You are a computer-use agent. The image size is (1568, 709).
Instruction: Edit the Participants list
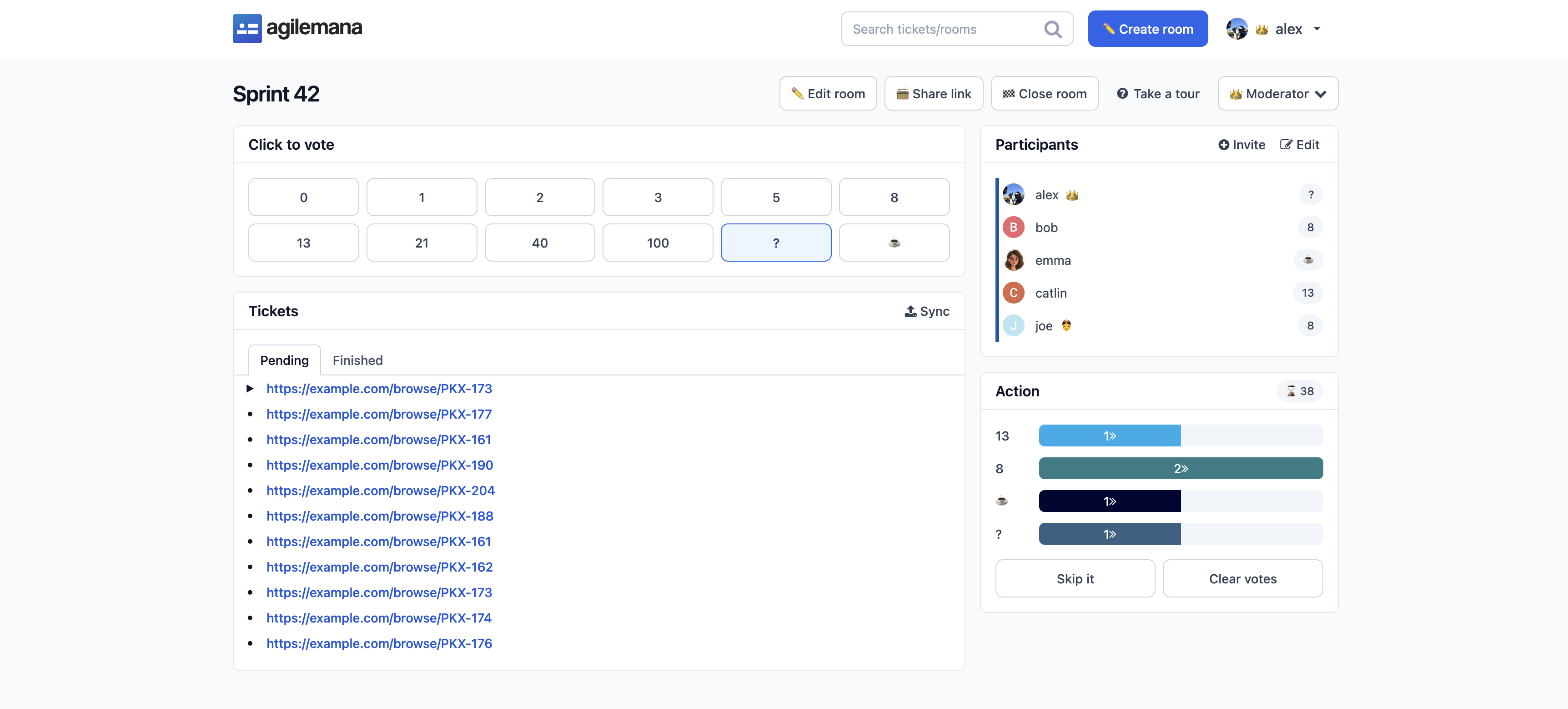coord(1300,145)
